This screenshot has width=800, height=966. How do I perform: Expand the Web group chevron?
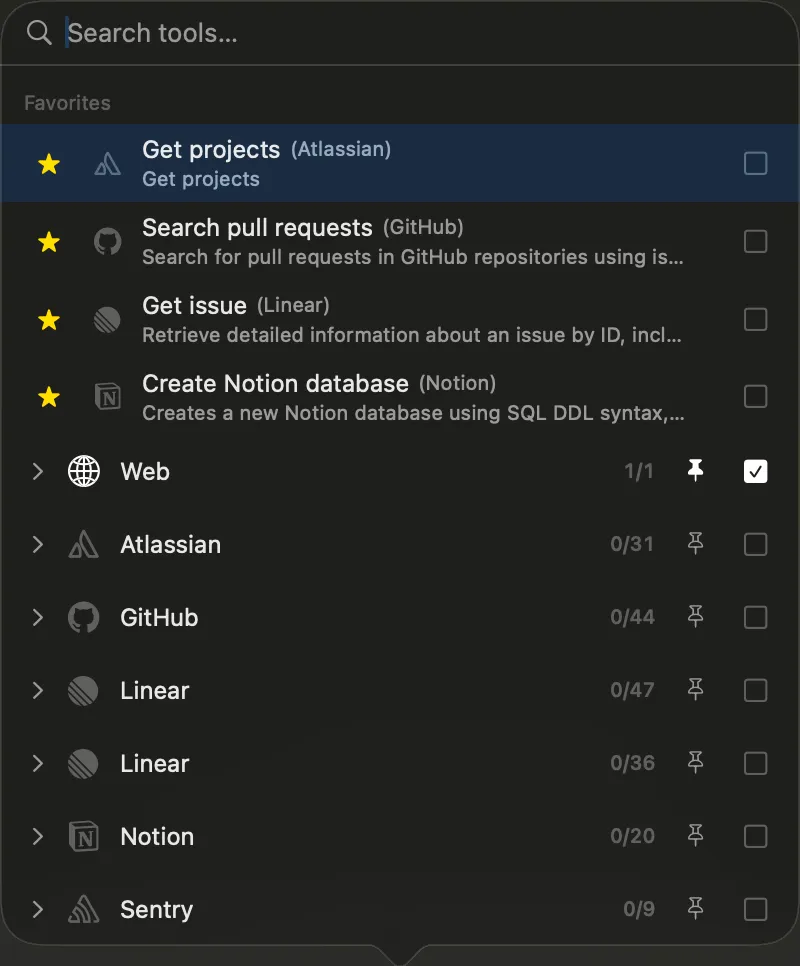pos(38,471)
